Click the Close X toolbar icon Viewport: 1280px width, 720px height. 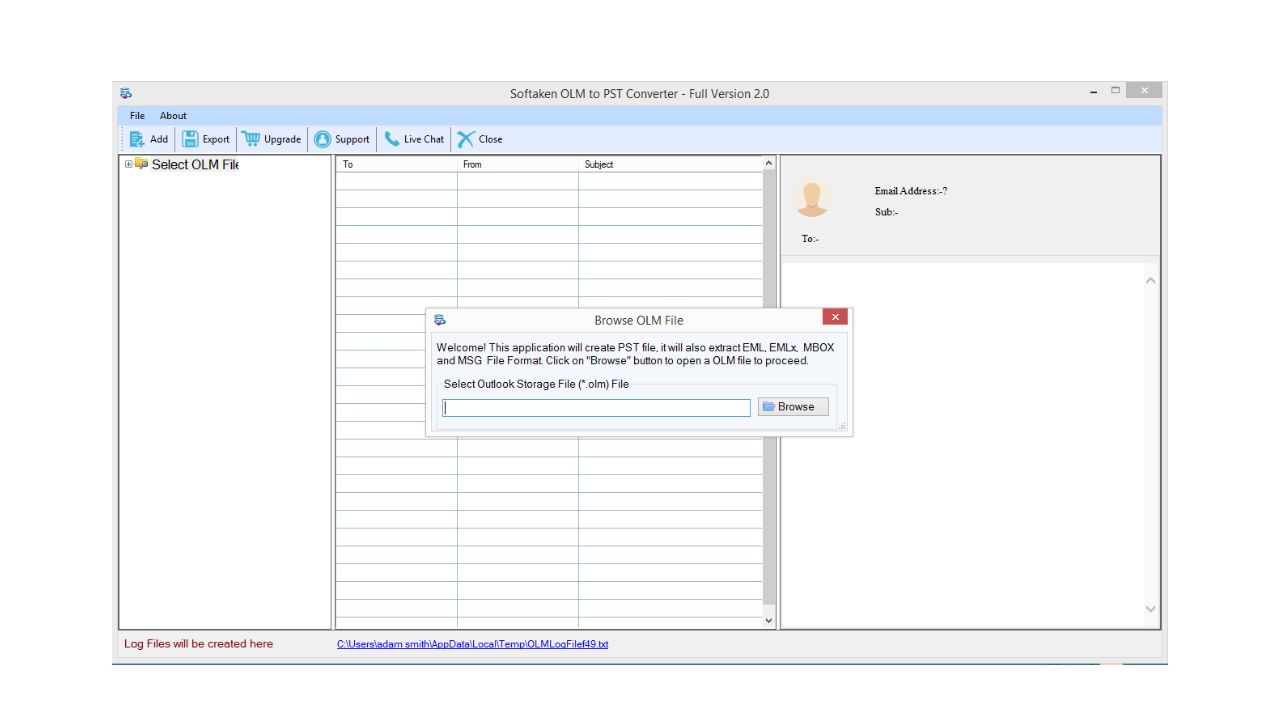click(x=466, y=140)
